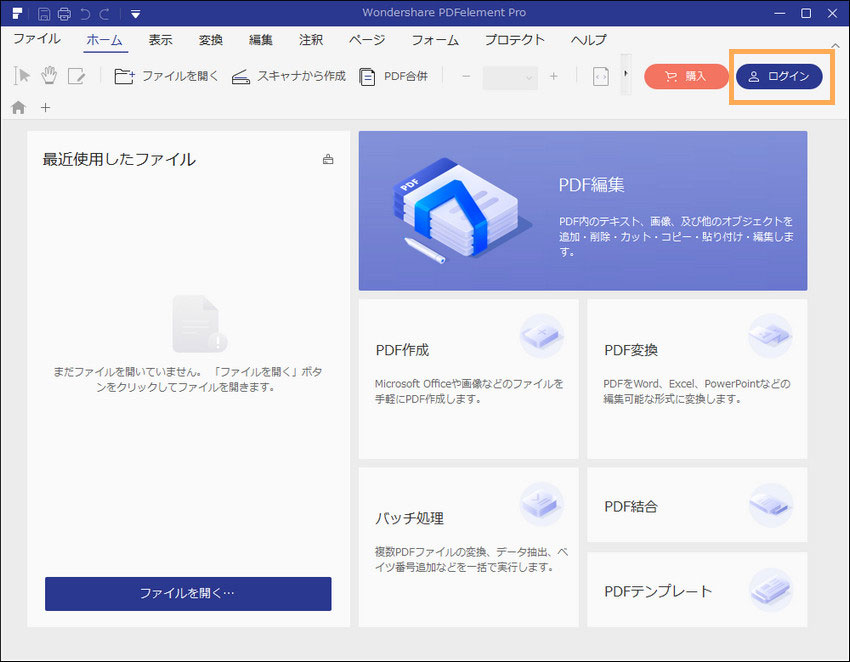Open the zoom level dropdown

pos(510,77)
